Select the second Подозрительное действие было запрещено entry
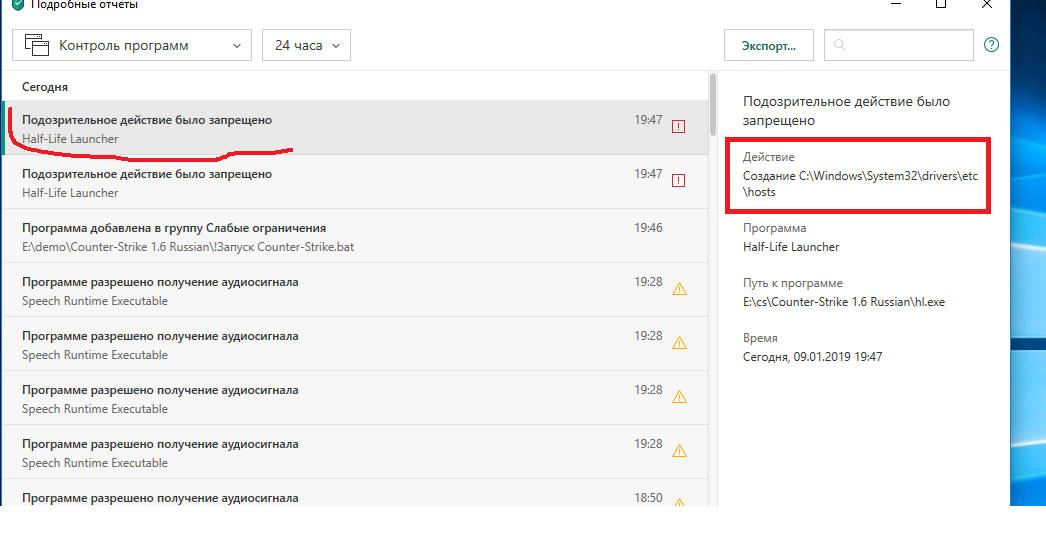The width and height of the screenshot is (1046, 540). pyautogui.click(x=356, y=182)
